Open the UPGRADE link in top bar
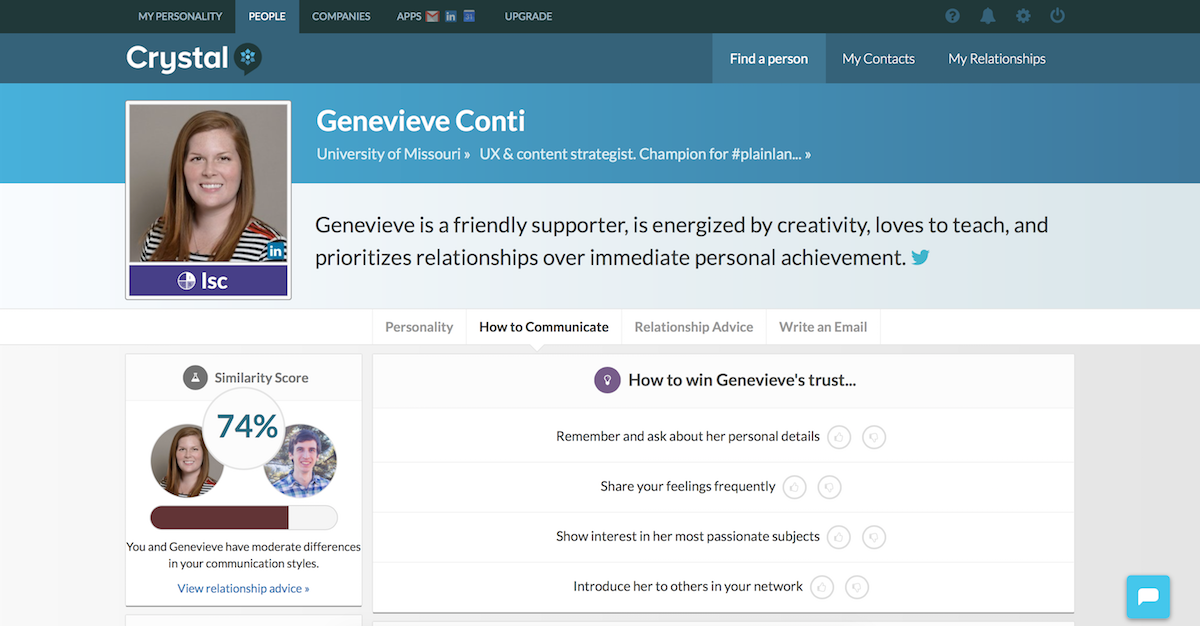1200x626 pixels. (528, 16)
